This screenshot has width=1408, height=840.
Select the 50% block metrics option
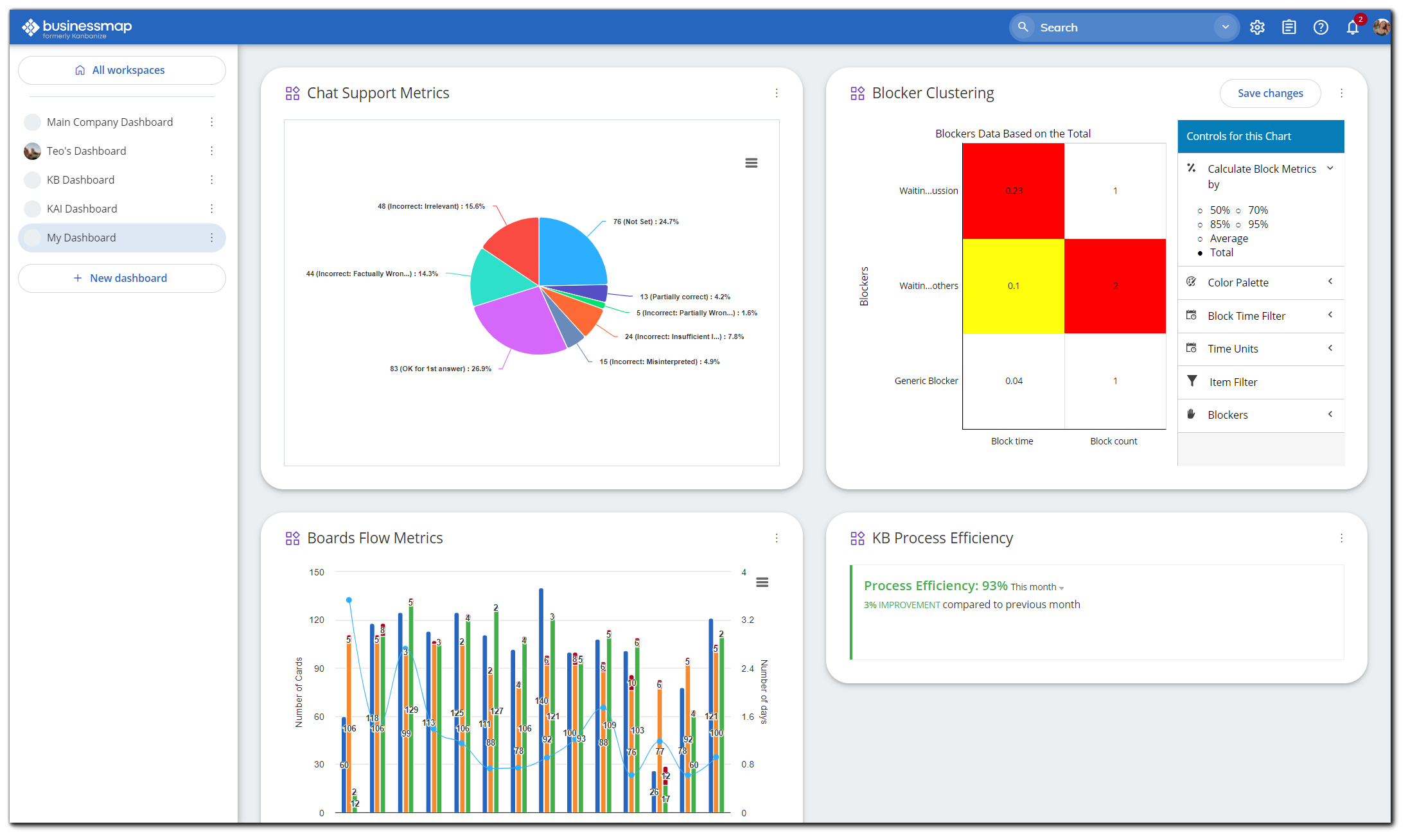pos(1201,210)
